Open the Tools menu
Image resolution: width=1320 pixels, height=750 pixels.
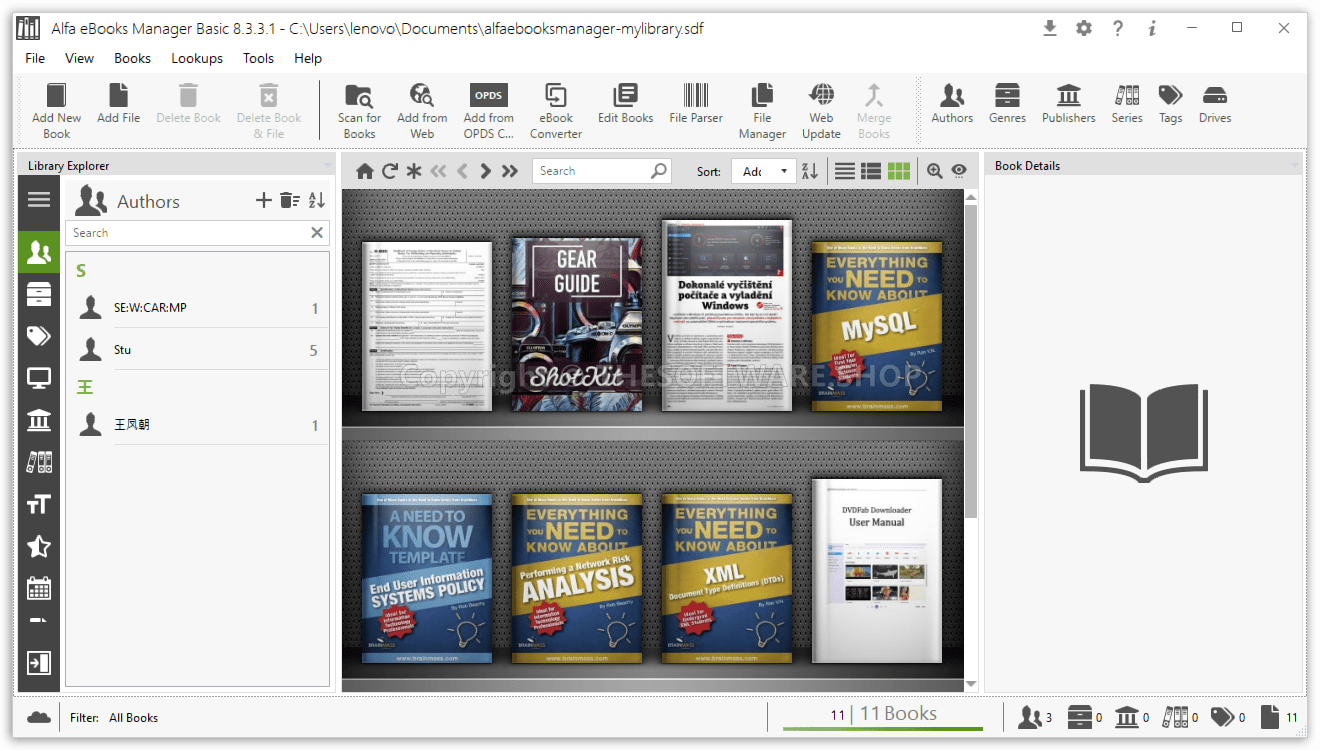tap(258, 58)
